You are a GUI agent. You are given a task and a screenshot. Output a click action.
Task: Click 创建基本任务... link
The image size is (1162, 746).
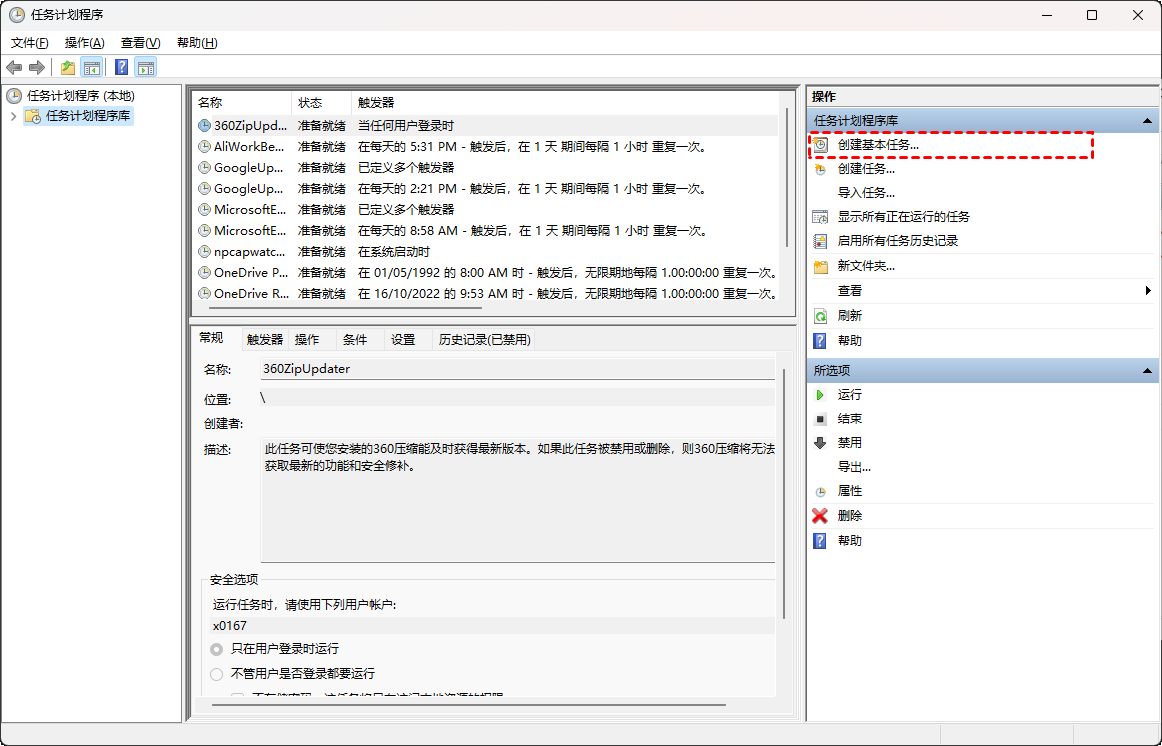pyautogui.click(x=878, y=145)
